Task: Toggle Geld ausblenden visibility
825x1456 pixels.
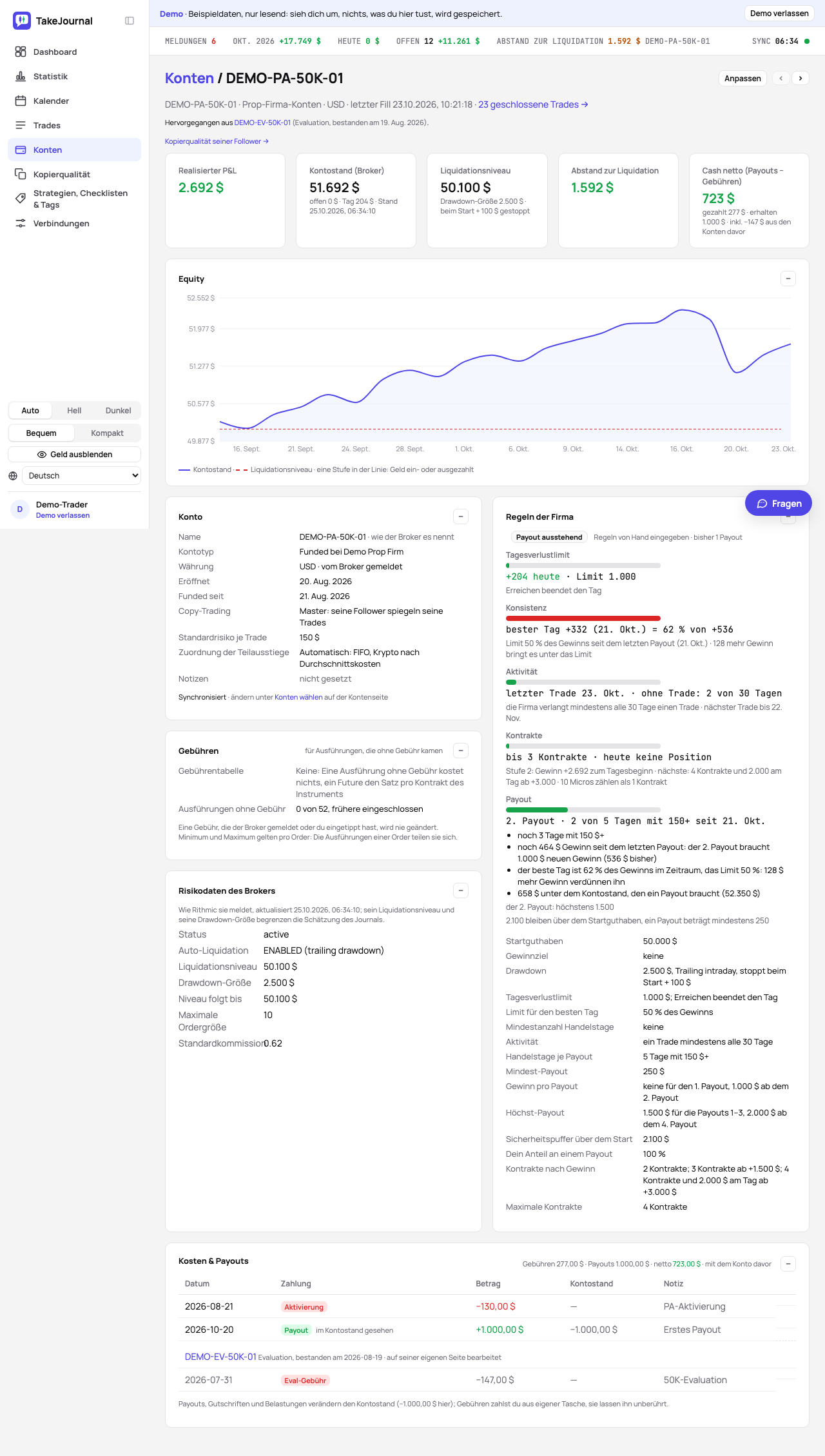Action: pyautogui.click(x=75, y=454)
